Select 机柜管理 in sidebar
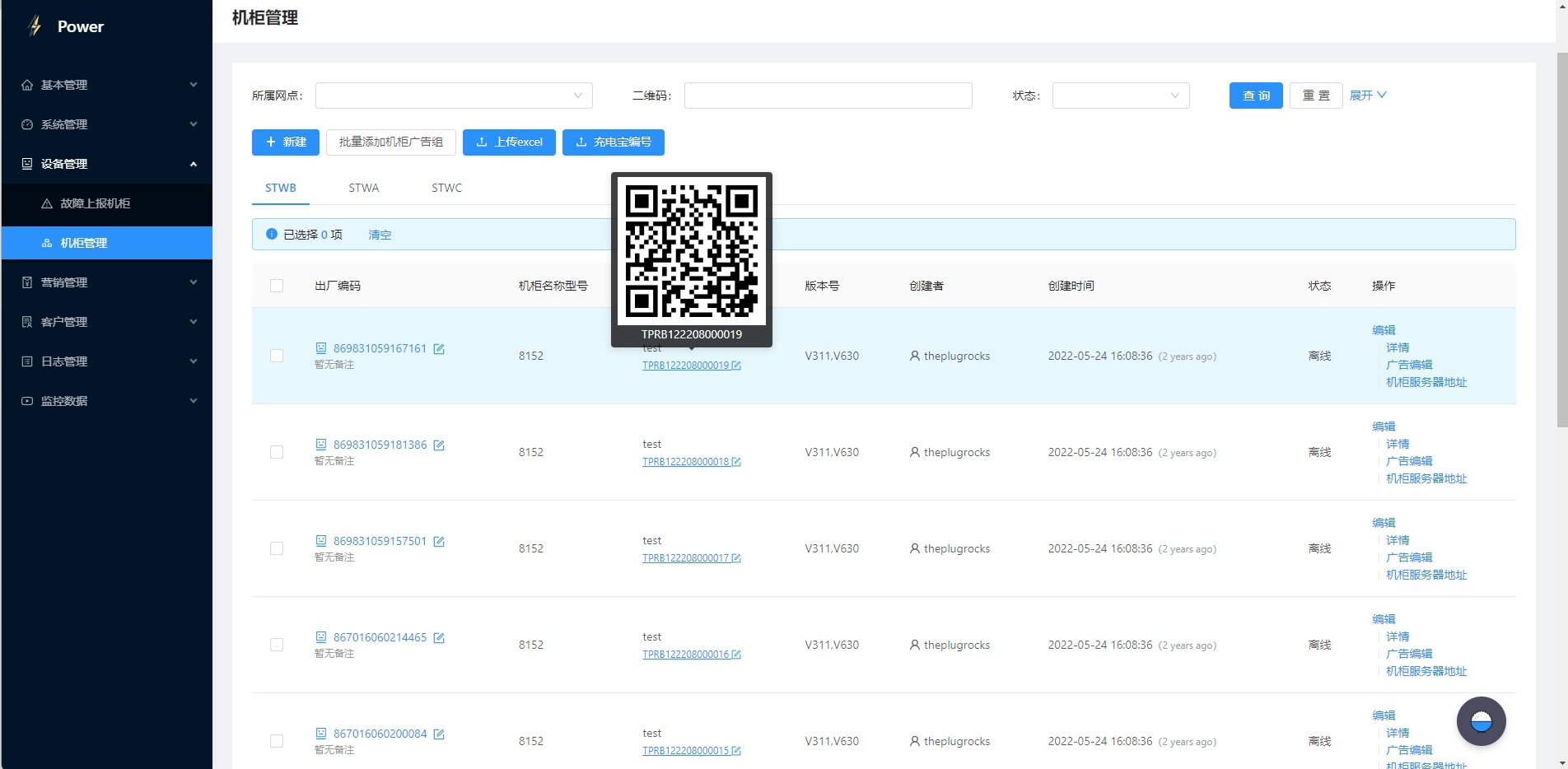 click(107, 243)
